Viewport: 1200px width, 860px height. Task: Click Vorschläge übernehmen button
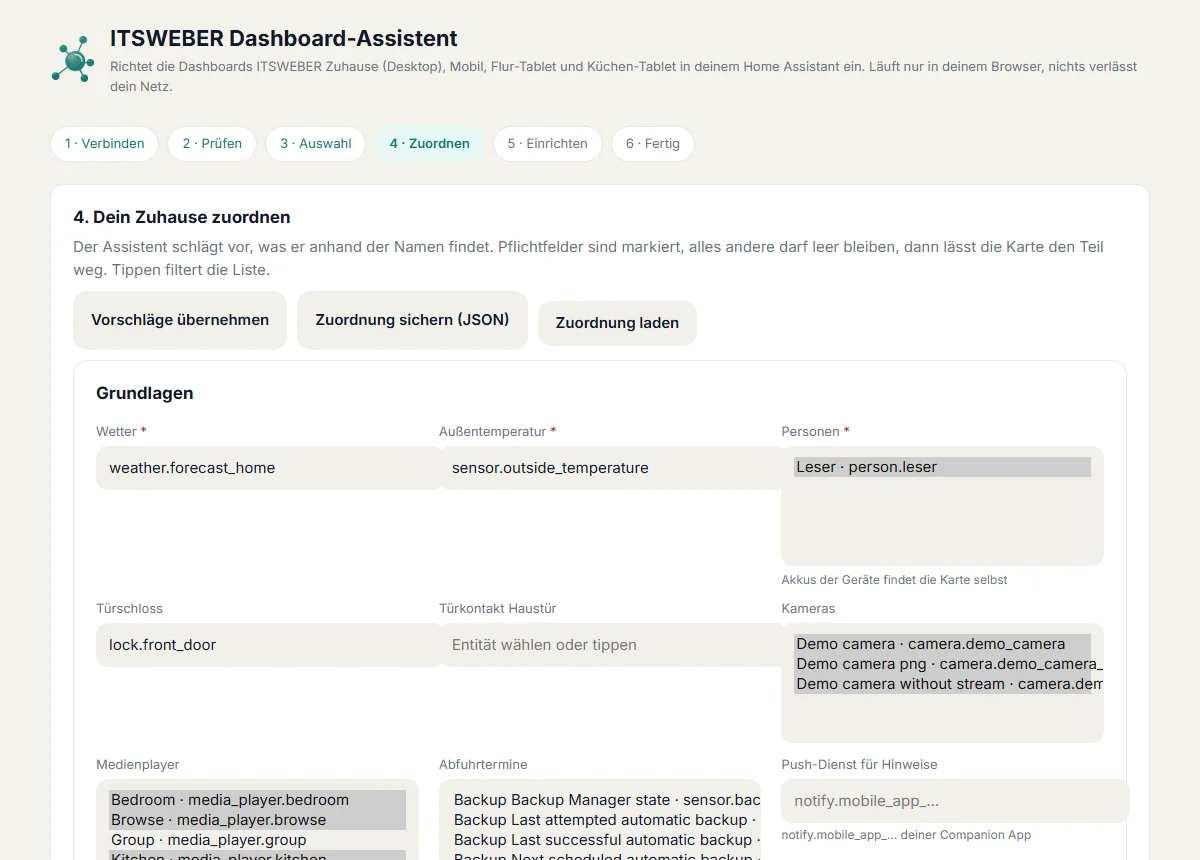click(180, 320)
